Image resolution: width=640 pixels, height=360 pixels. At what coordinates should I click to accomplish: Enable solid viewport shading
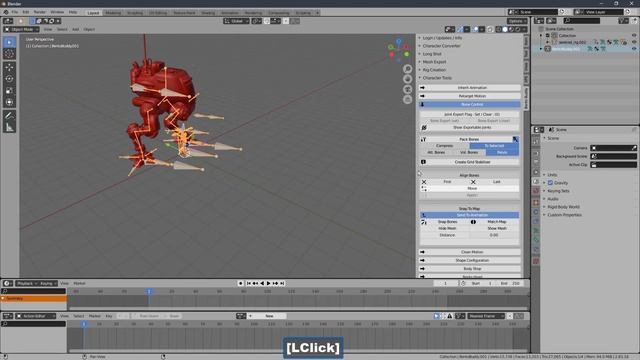pos(505,29)
